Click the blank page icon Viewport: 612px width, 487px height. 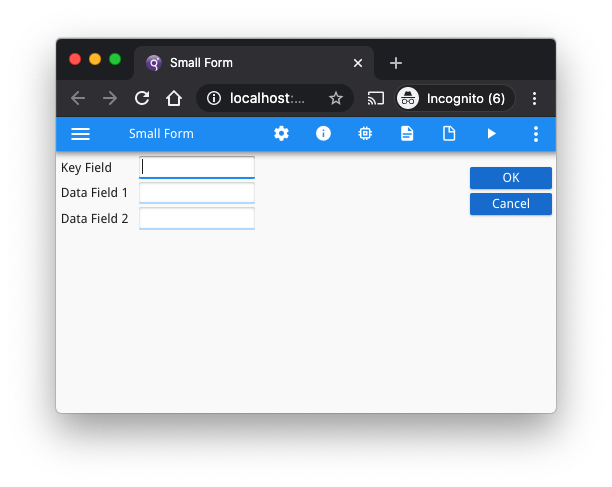pyautogui.click(x=449, y=134)
